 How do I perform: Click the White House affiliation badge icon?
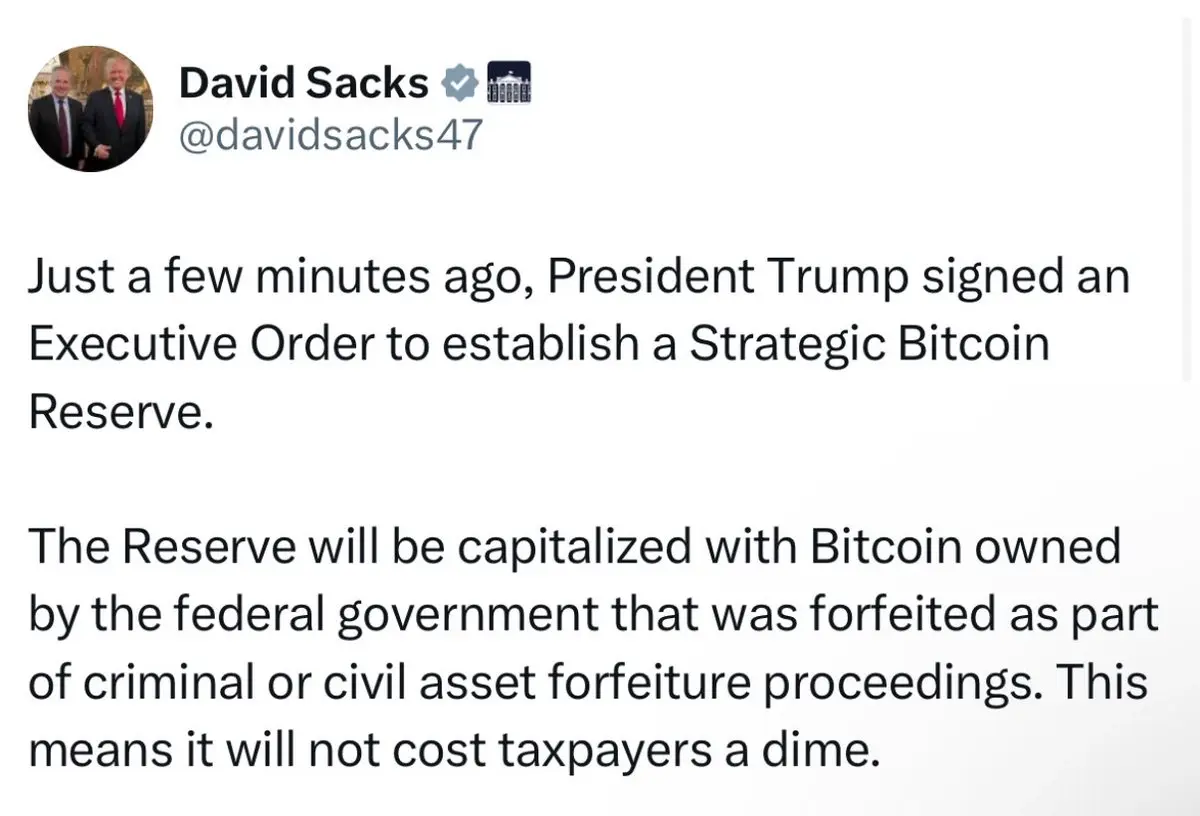tap(508, 84)
